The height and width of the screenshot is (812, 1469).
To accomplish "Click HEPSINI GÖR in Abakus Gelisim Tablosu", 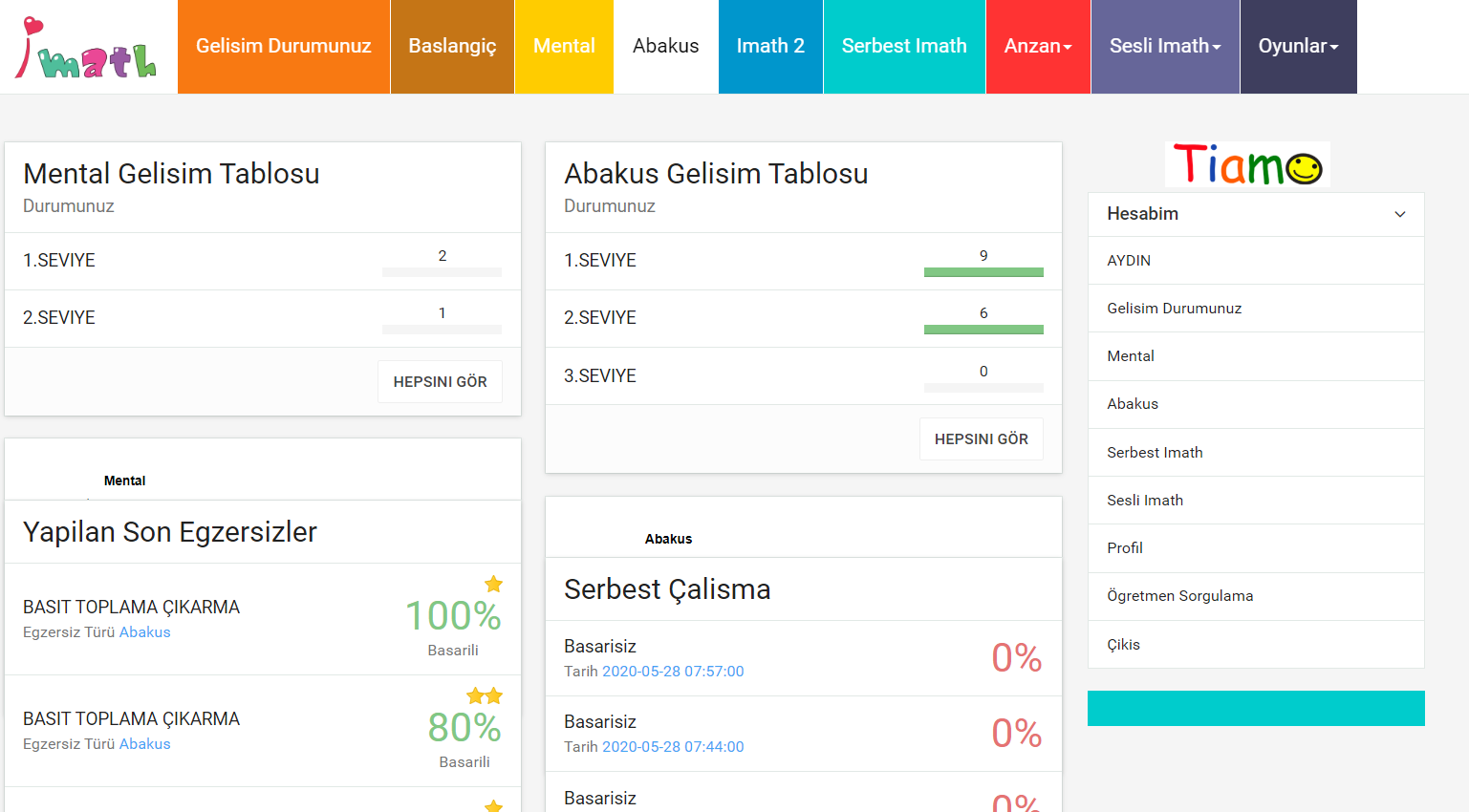I will coord(981,438).
